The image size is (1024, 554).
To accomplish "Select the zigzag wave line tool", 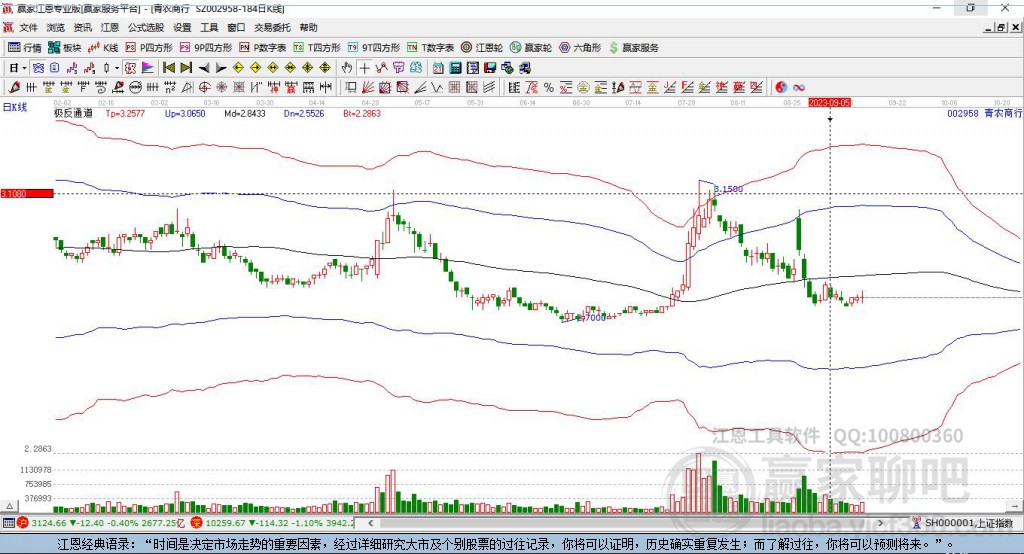I will click(436, 88).
